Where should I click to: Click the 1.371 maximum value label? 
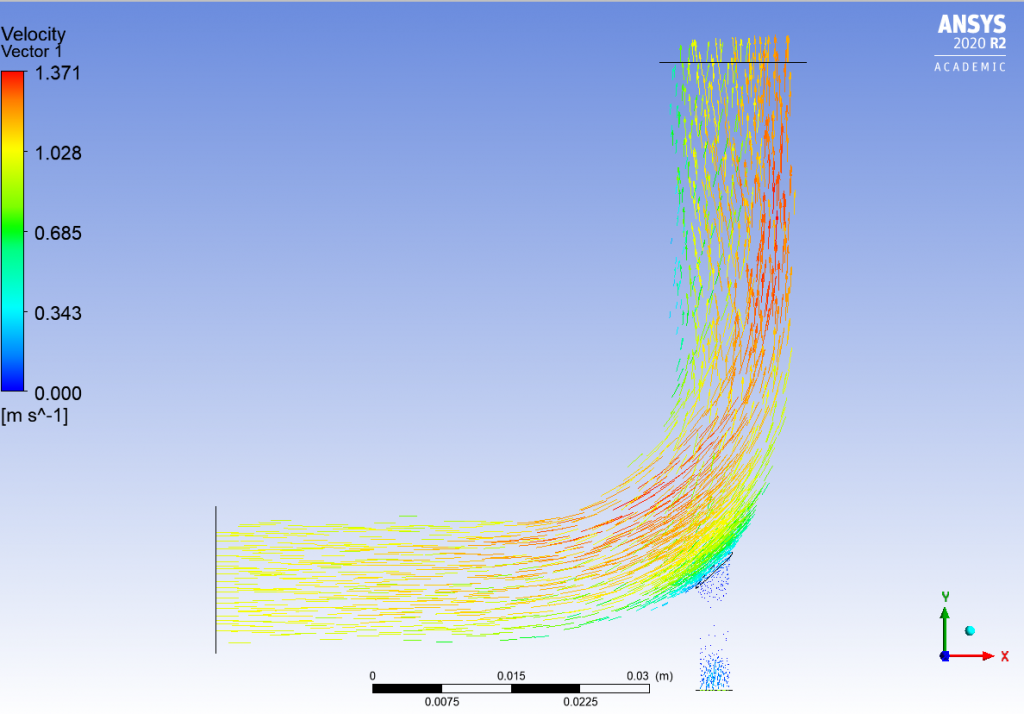tap(58, 73)
